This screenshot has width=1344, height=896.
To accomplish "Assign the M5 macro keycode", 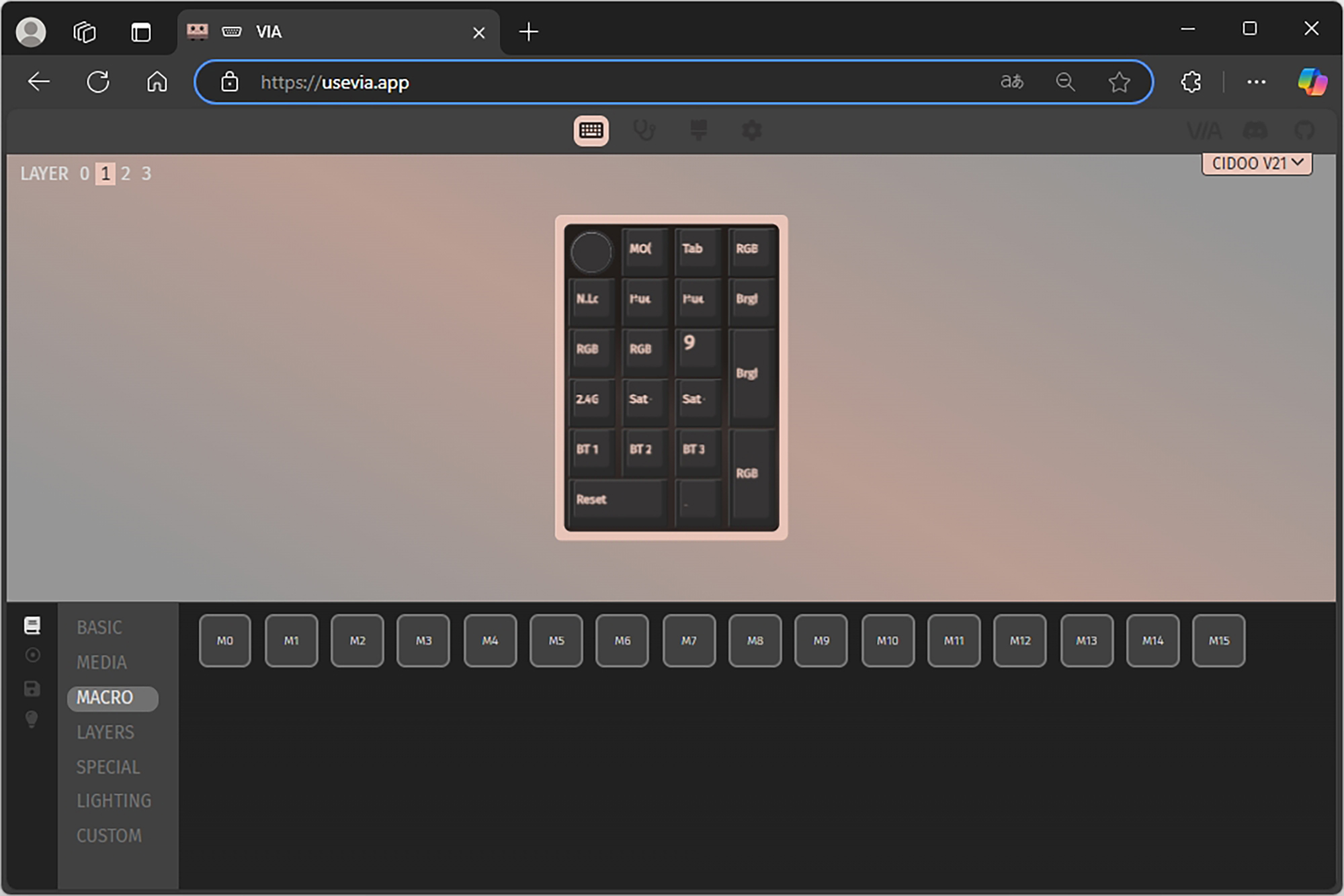I will pos(556,641).
